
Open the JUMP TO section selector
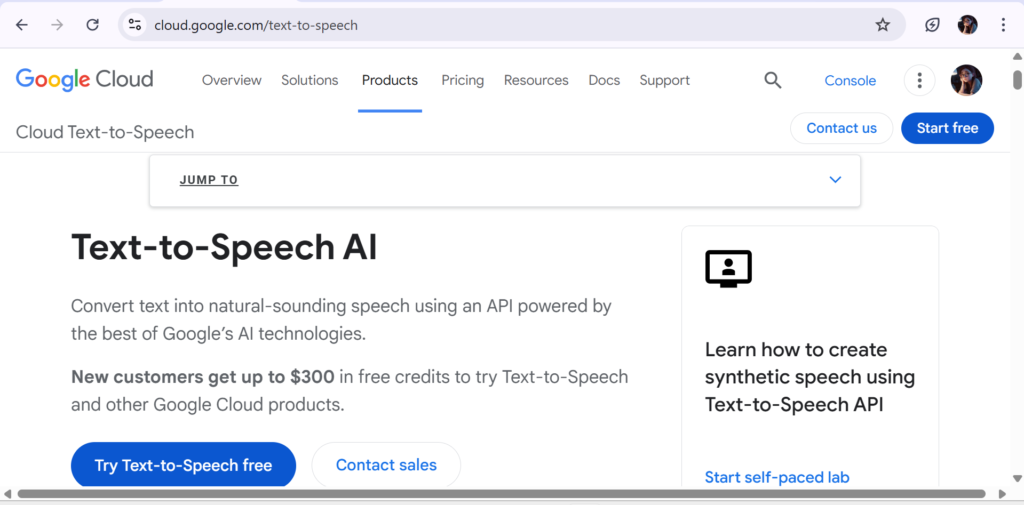(x=504, y=180)
